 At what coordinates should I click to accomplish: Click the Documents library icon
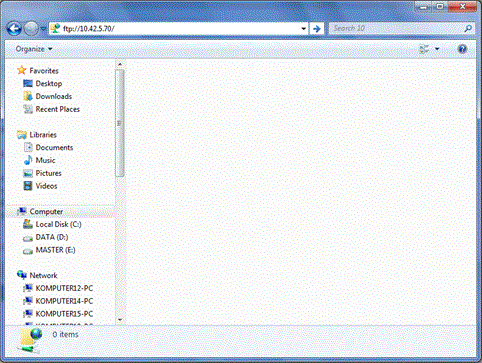[28, 147]
